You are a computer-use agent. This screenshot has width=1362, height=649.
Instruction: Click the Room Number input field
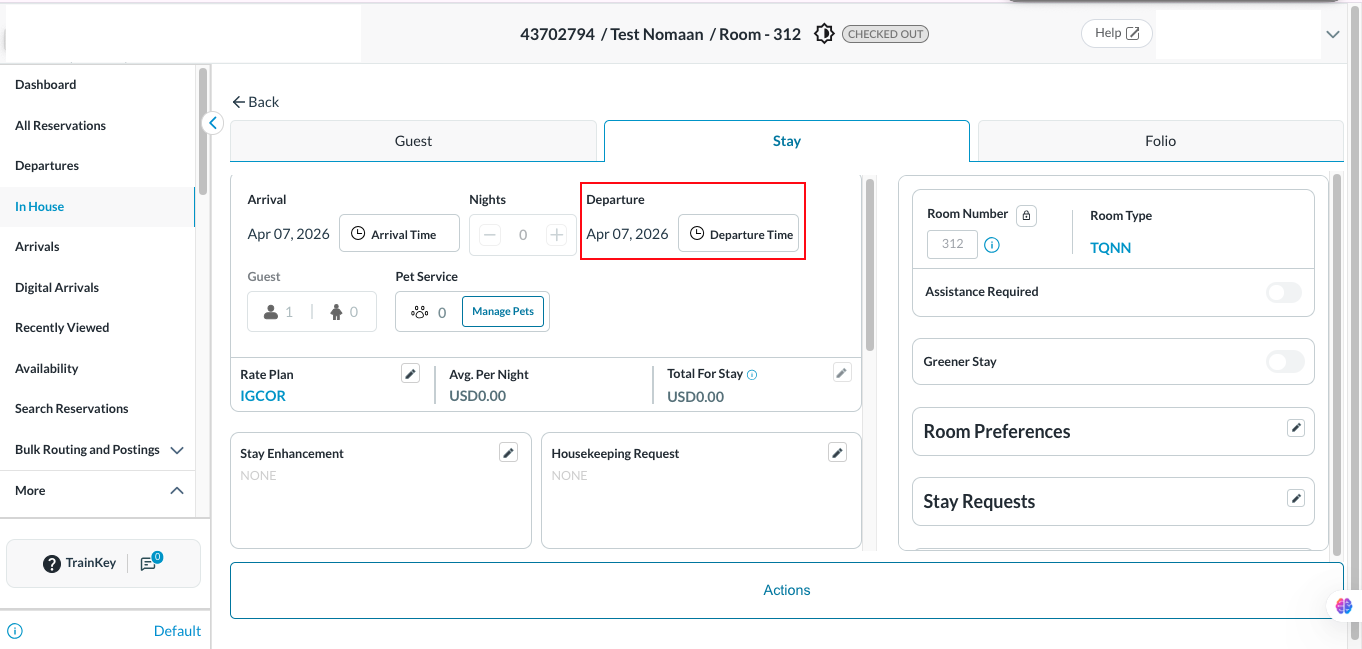(x=952, y=244)
